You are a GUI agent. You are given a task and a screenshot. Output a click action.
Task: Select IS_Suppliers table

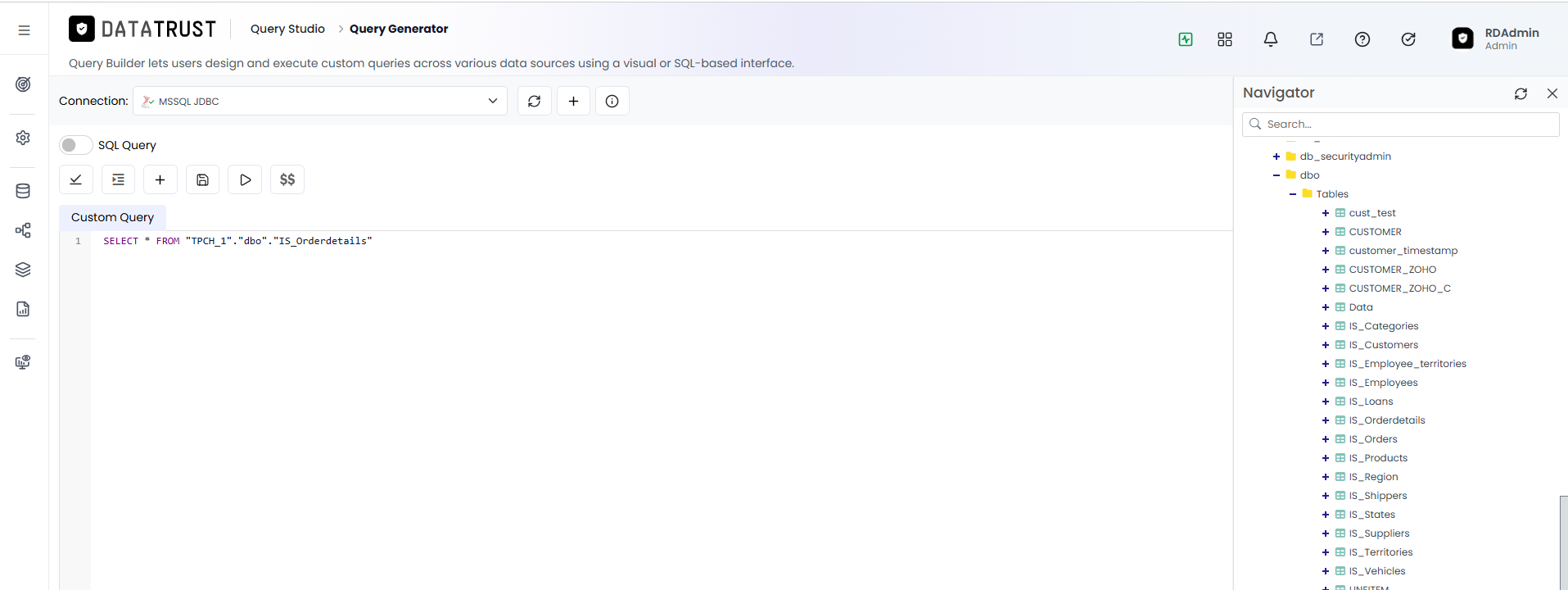pyautogui.click(x=1379, y=533)
